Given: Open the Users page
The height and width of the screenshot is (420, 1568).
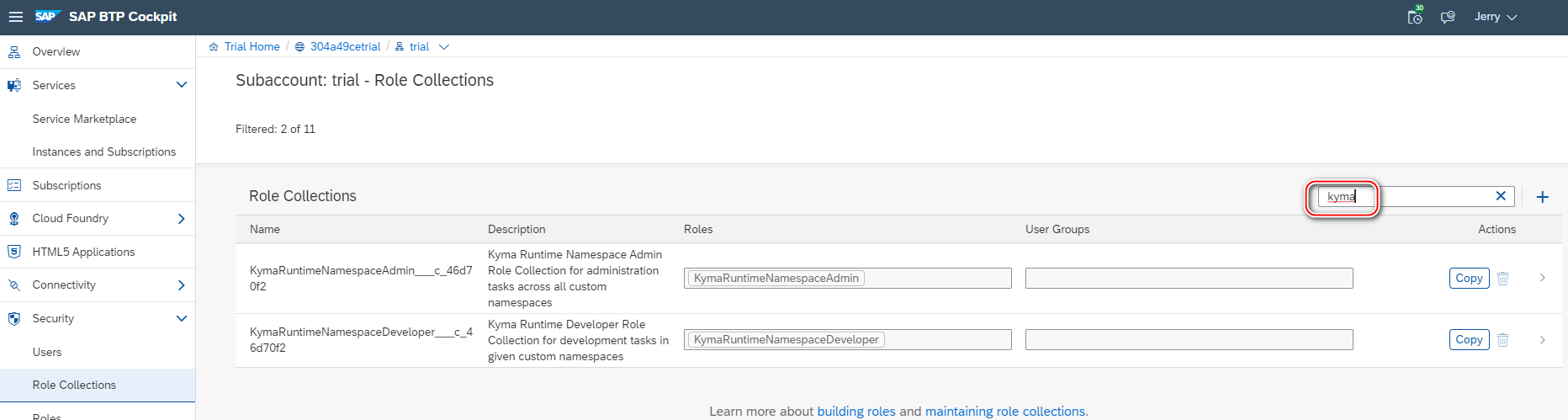Looking at the screenshot, I should coord(47,352).
